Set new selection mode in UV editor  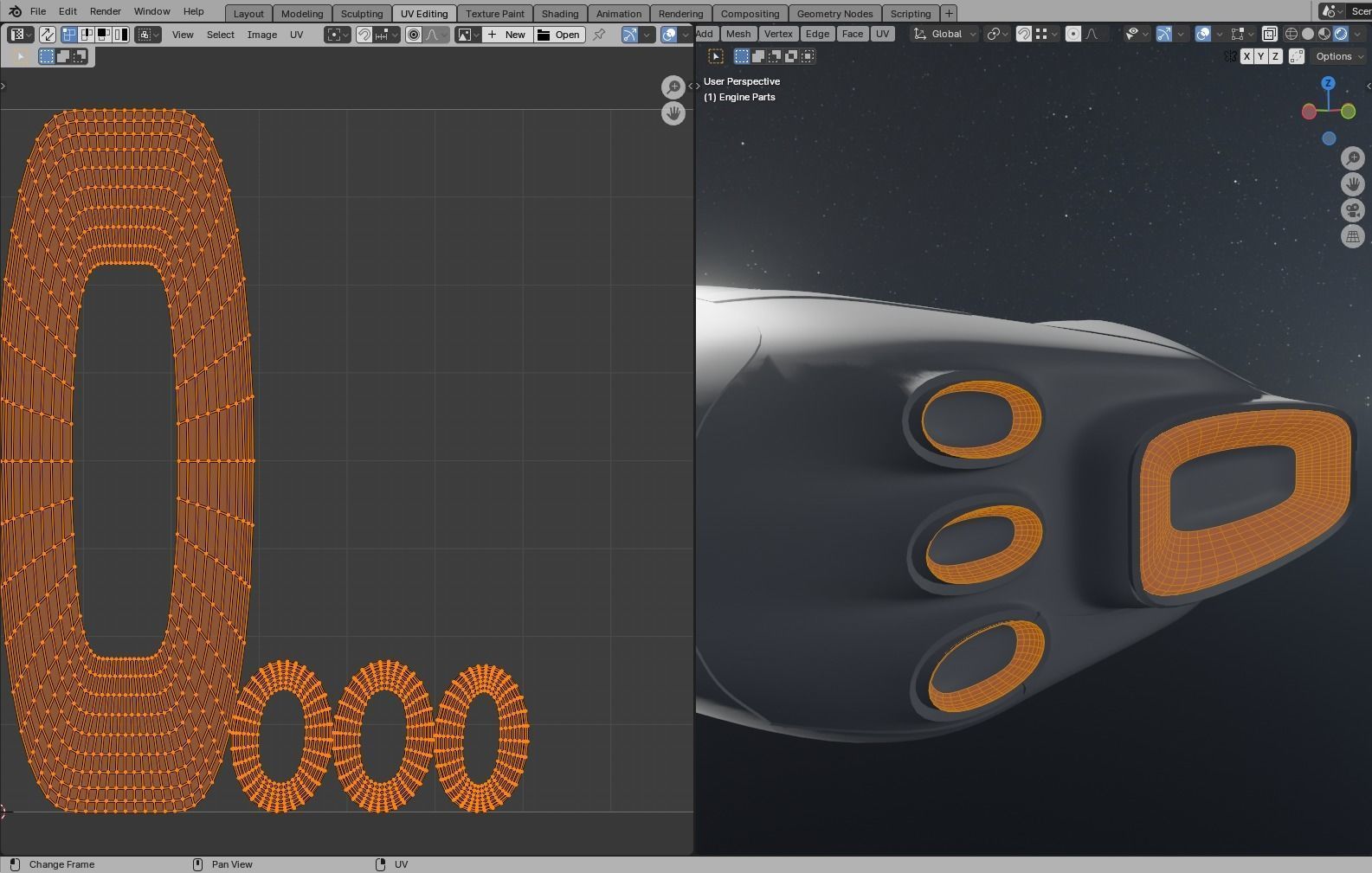pyautogui.click(x=47, y=56)
